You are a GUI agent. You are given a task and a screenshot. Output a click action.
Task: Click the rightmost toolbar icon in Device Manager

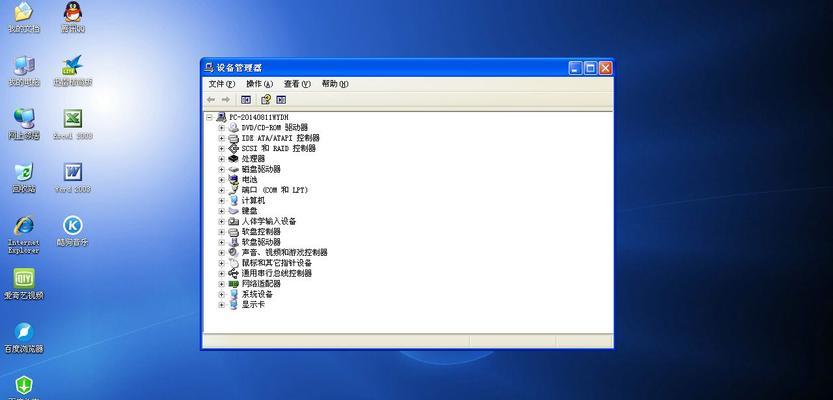281,99
